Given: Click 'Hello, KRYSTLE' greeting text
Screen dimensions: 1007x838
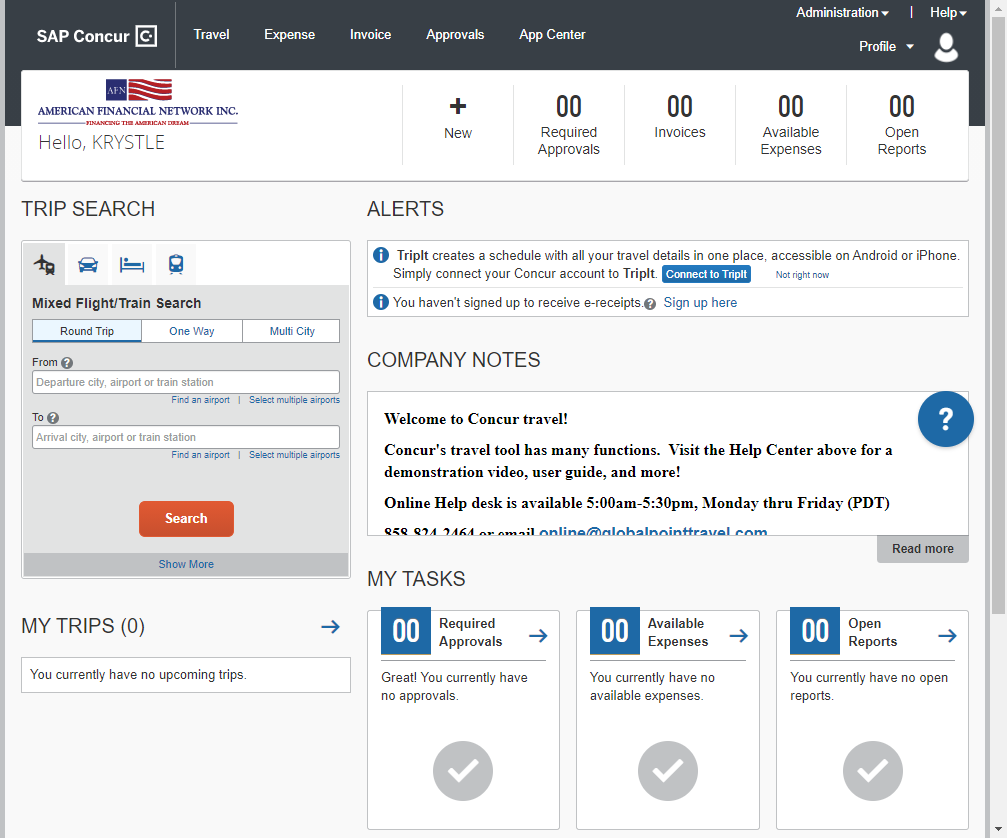Looking at the screenshot, I should click(x=101, y=143).
